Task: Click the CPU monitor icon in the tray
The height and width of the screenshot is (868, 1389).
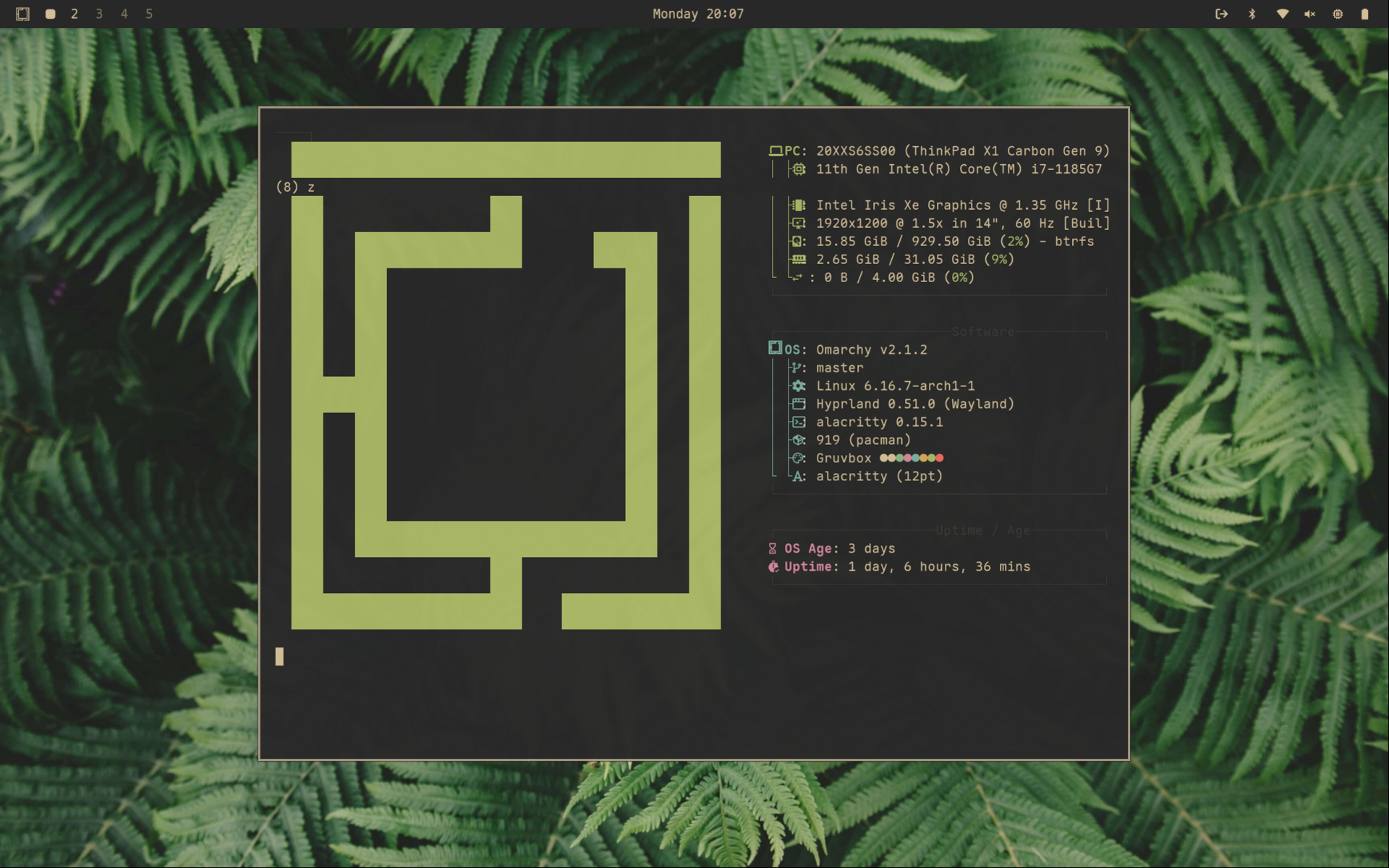Action: pyautogui.click(x=1338, y=14)
